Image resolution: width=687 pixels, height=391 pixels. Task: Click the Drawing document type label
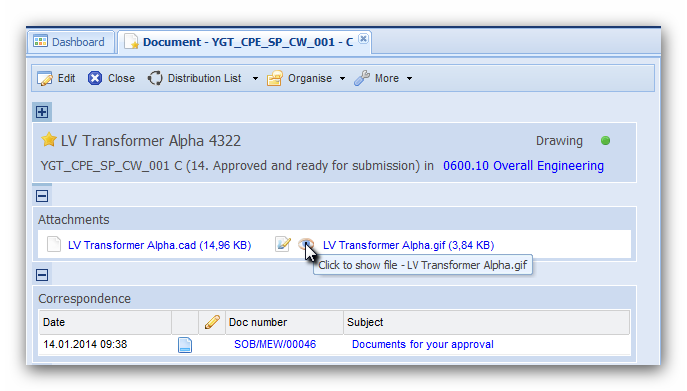(x=560, y=141)
